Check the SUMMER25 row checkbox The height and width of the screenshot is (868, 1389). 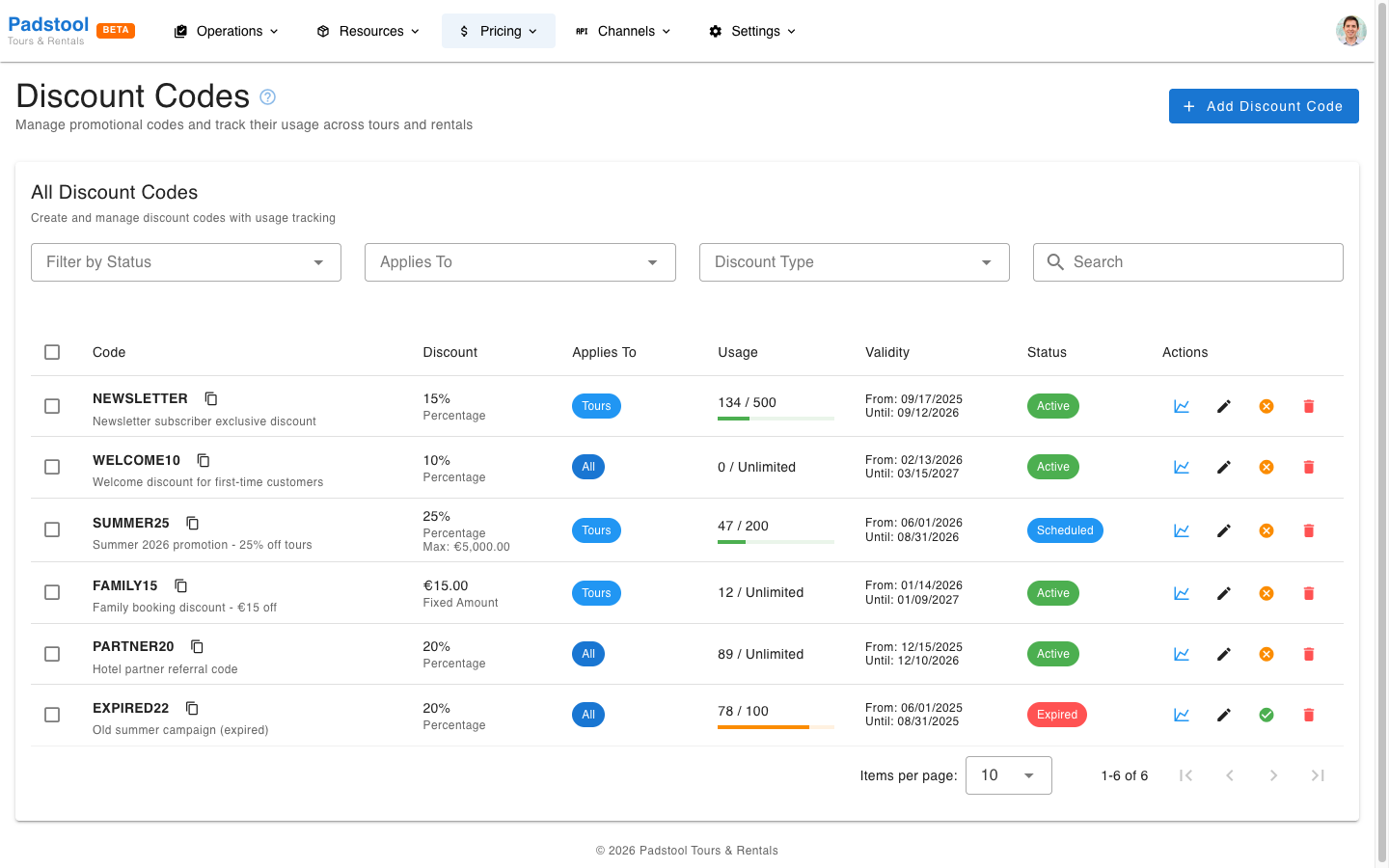click(x=52, y=529)
